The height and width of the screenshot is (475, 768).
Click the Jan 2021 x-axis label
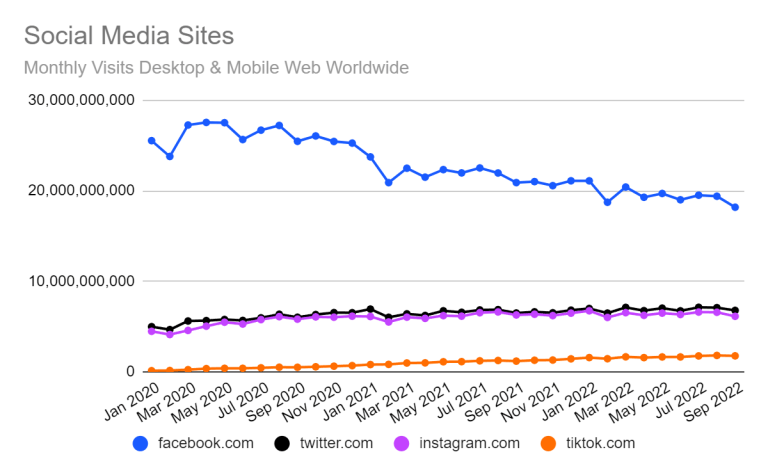click(x=351, y=402)
